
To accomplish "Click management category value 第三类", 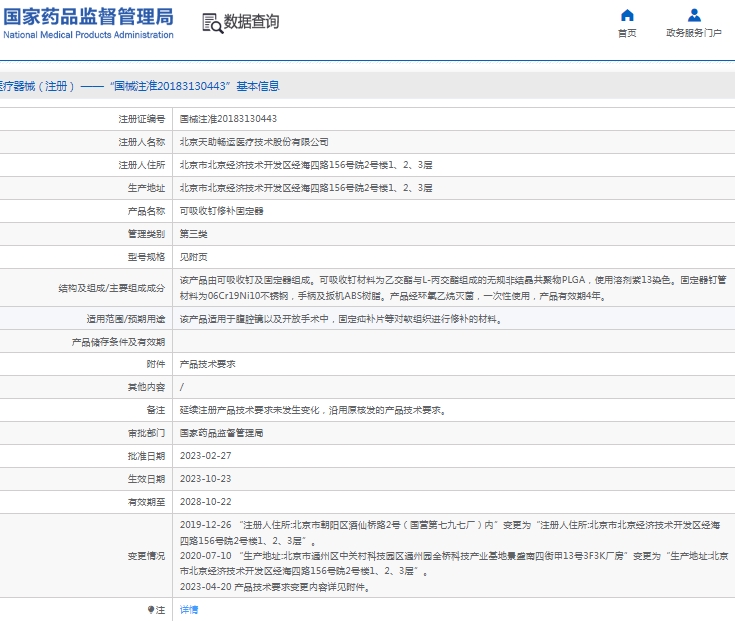I will coord(194,234).
